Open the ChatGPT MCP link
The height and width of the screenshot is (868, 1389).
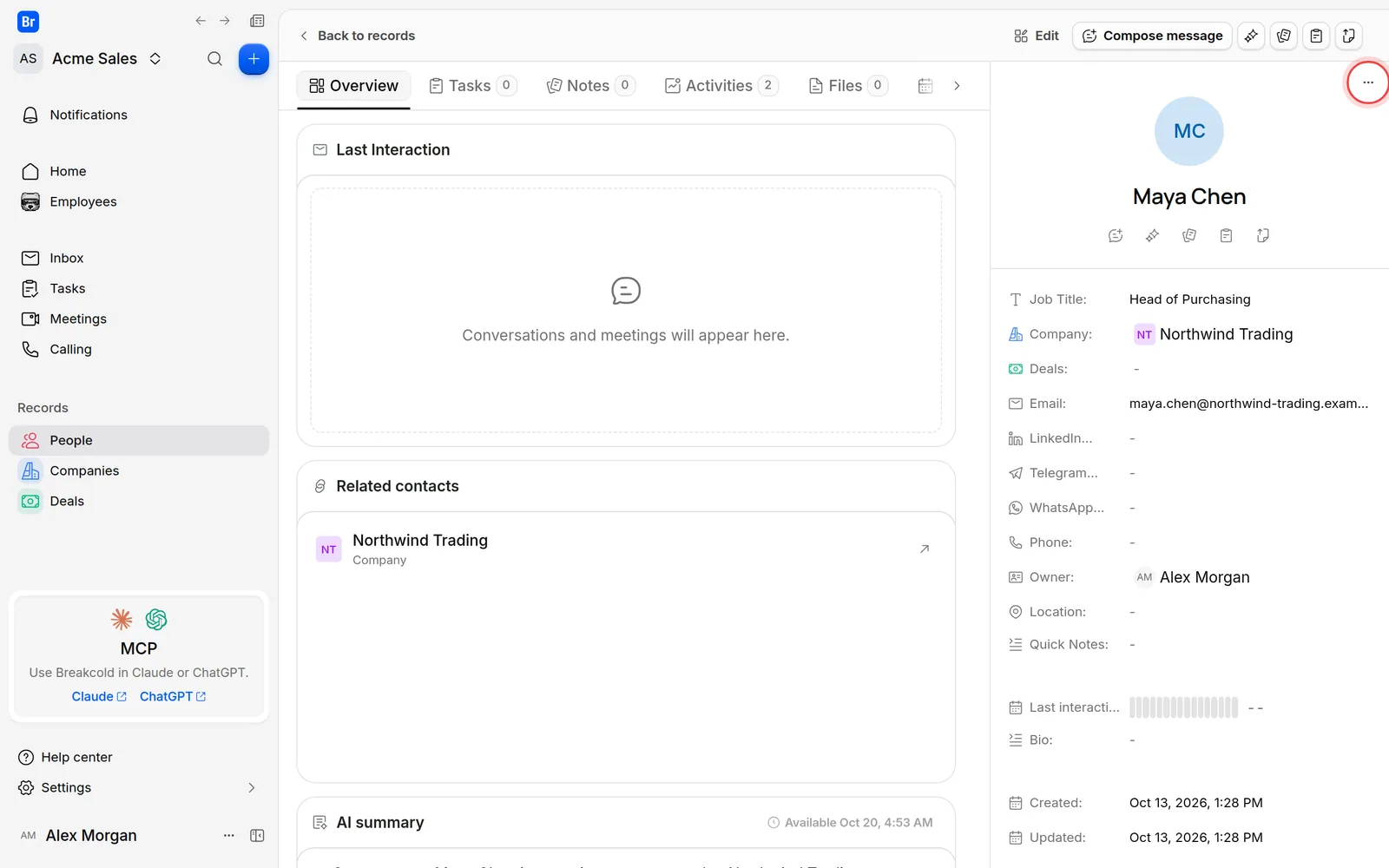[x=173, y=696]
